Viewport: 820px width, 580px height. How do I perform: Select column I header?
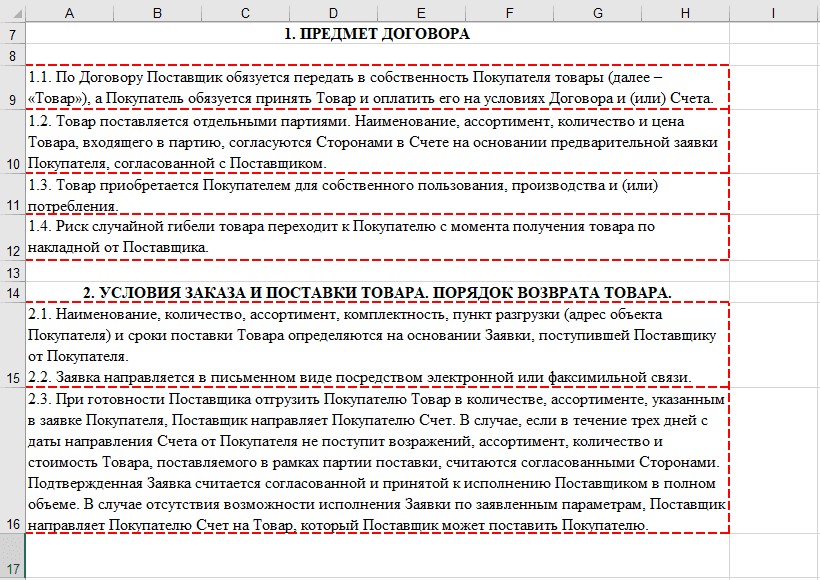click(773, 14)
